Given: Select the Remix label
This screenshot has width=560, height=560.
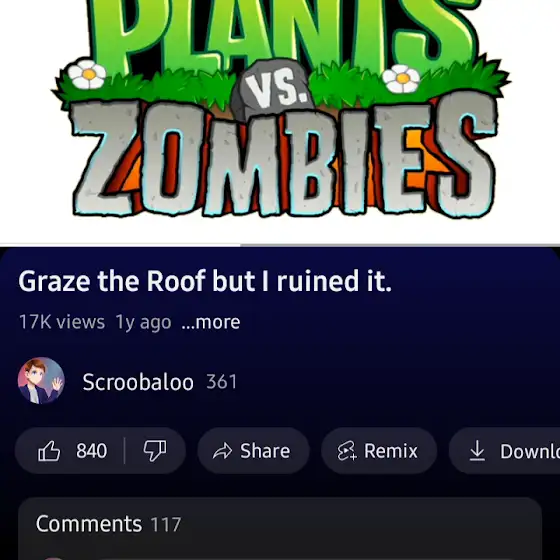Looking at the screenshot, I should (x=391, y=451).
